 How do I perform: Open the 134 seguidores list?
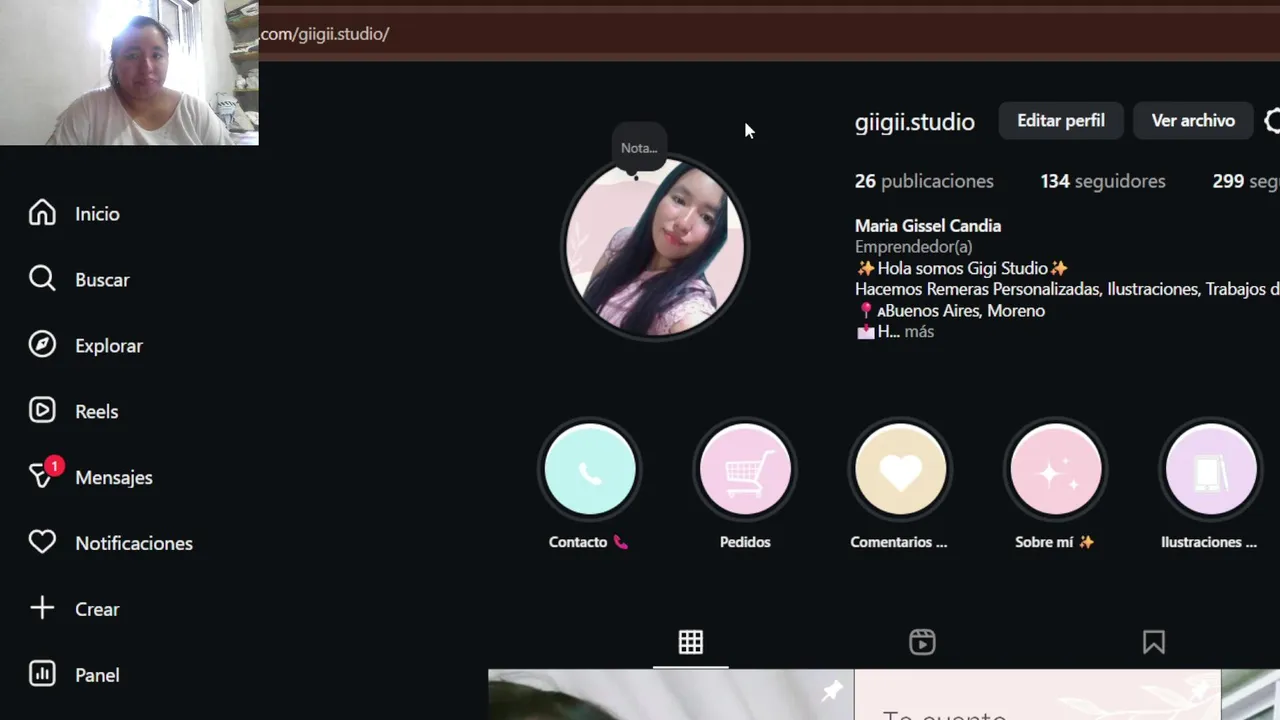tap(1103, 181)
